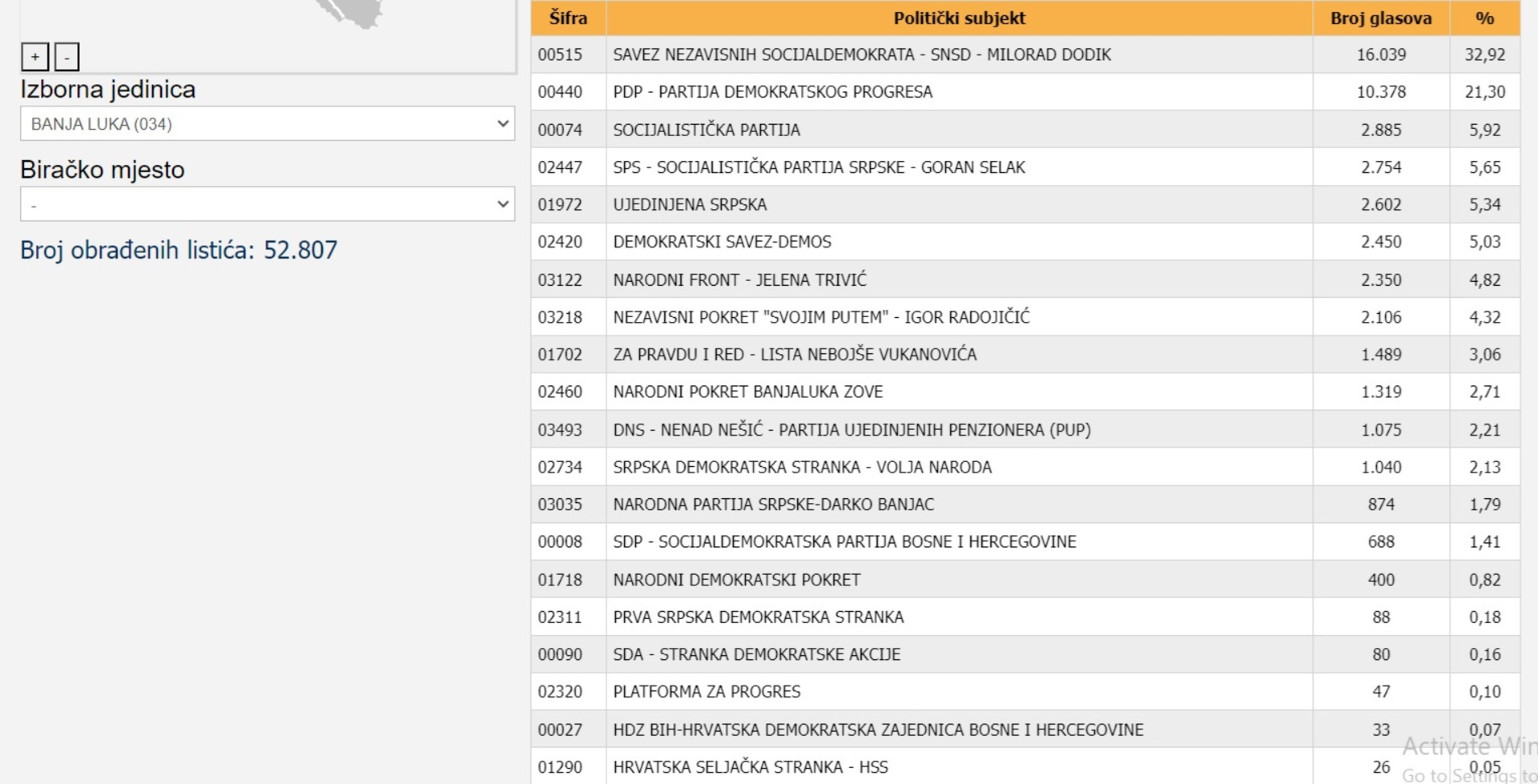Screen dimensions: 1538x784
Task: Click the Ujedinjena Srpska row
Action: tap(690, 204)
